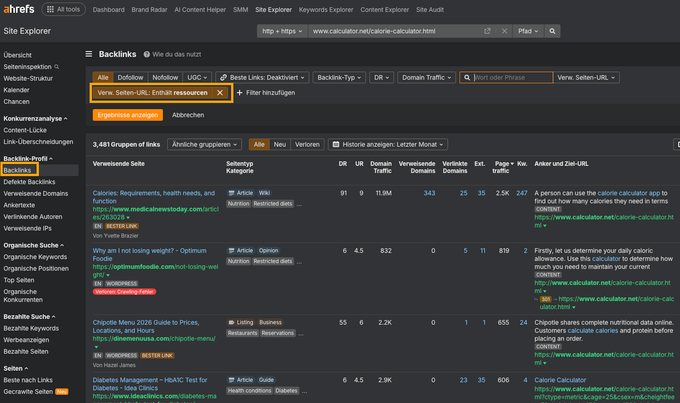Open the Backlink-Typ dropdown

click(x=339, y=78)
